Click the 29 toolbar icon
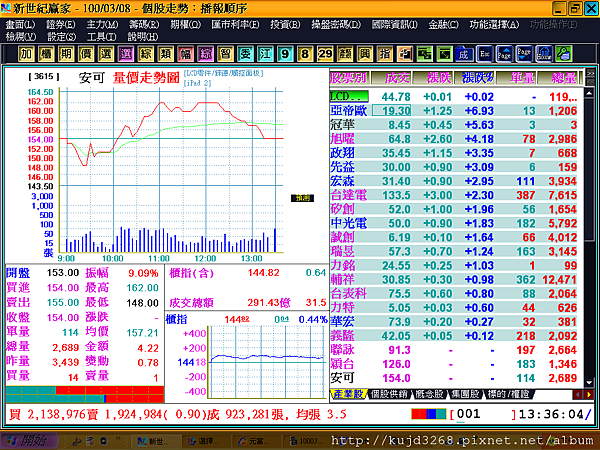Image resolution: width=600 pixels, height=450 pixels. point(325,54)
